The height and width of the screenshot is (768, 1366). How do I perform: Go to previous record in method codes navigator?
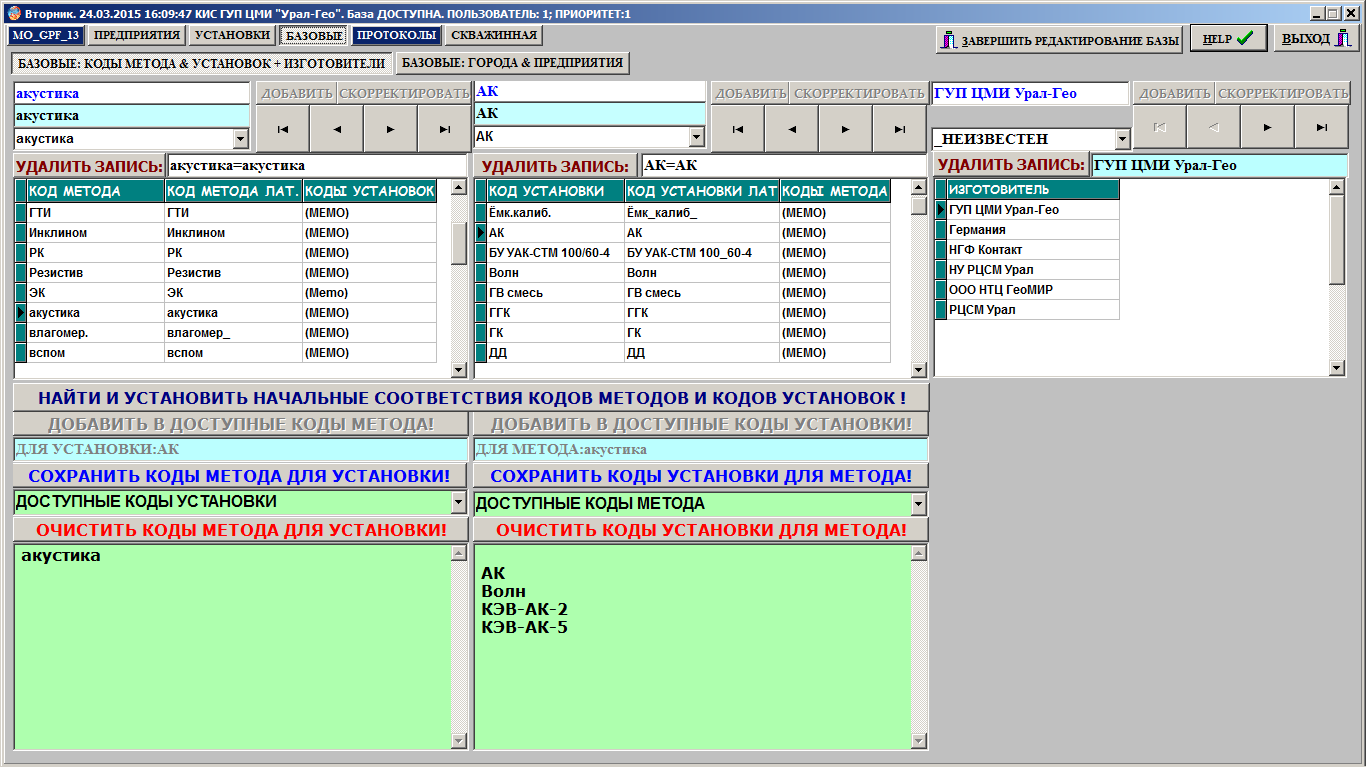pyautogui.click(x=336, y=128)
